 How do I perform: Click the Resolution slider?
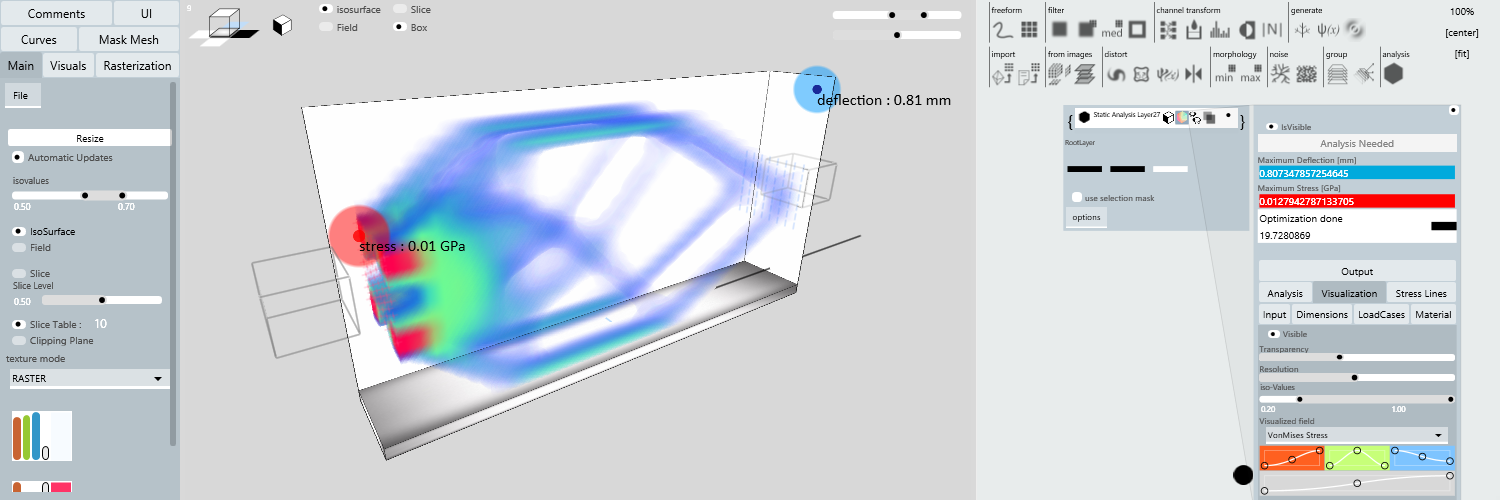point(1356,377)
